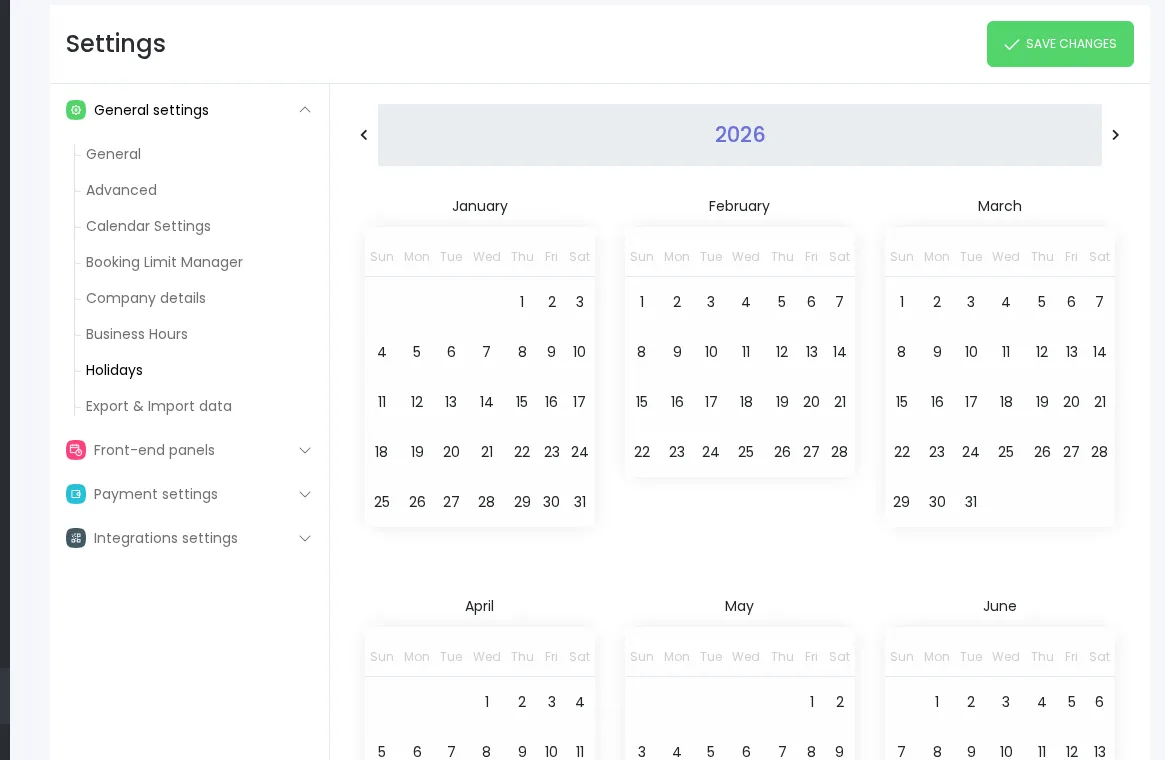Click the General settings gear icon
Viewport: 1165px width, 760px height.
click(x=76, y=110)
